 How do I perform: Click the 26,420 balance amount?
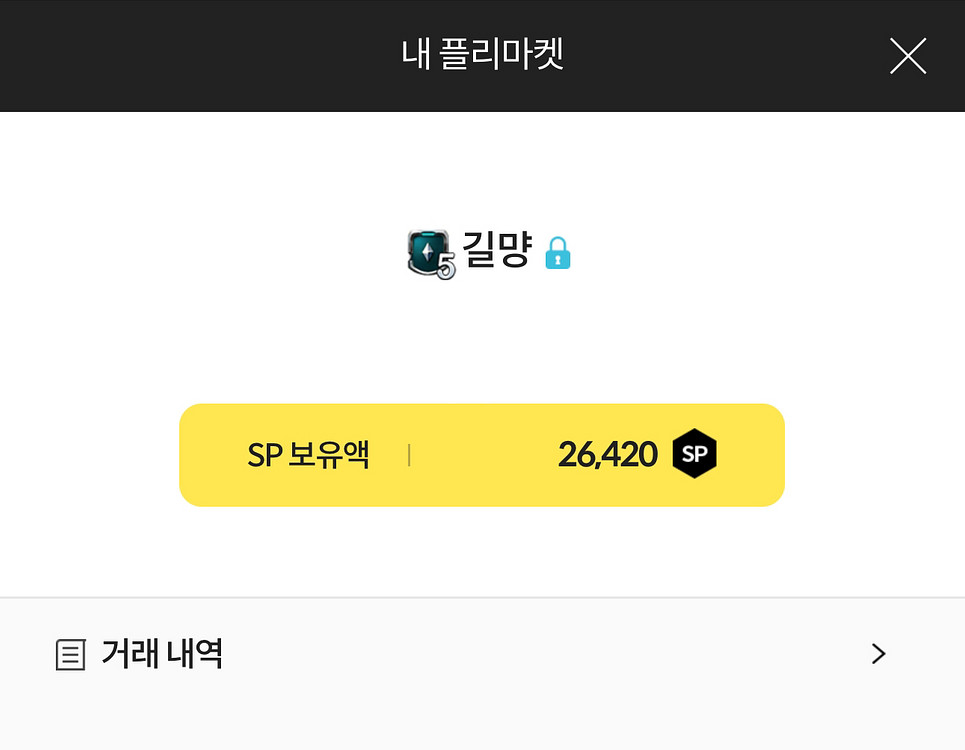click(x=607, y=455)
